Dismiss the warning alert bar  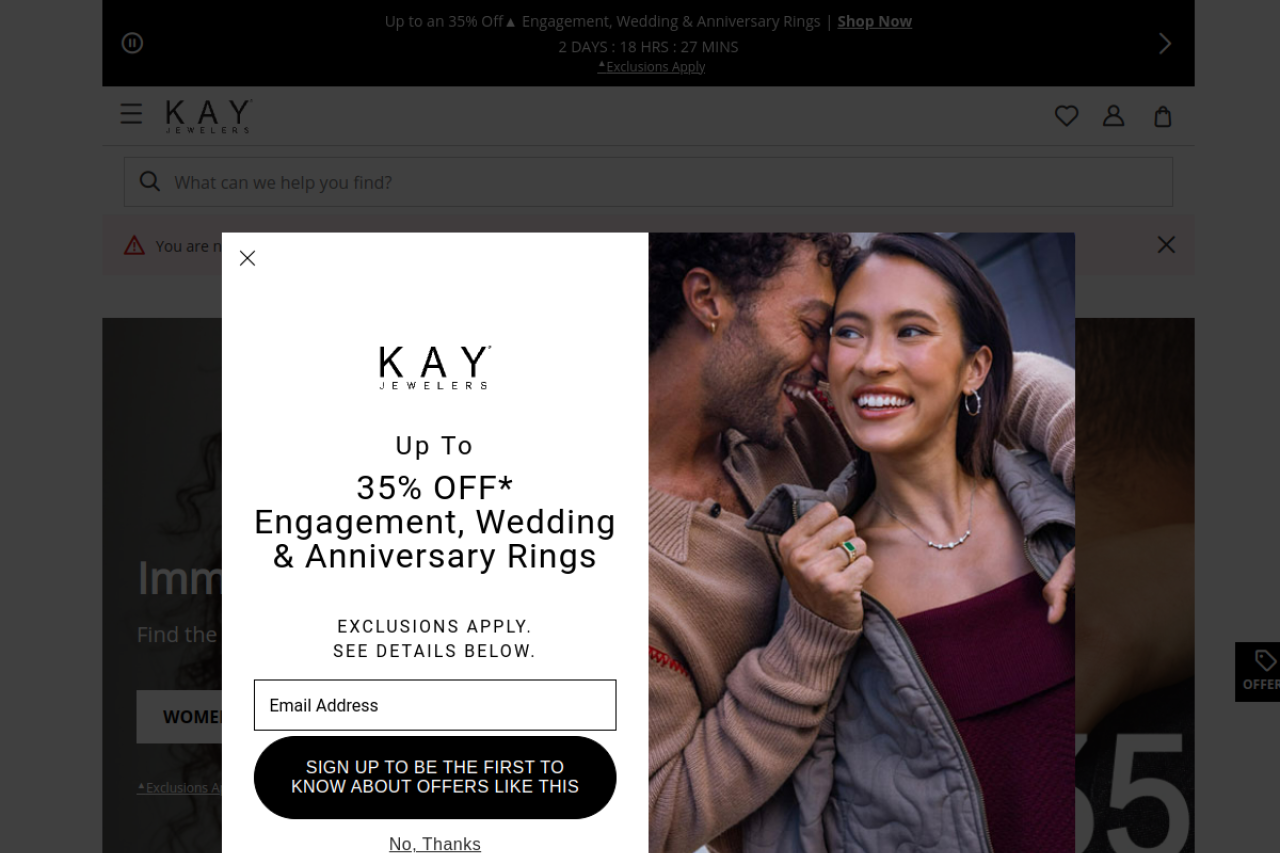[x=1166, y=244]
